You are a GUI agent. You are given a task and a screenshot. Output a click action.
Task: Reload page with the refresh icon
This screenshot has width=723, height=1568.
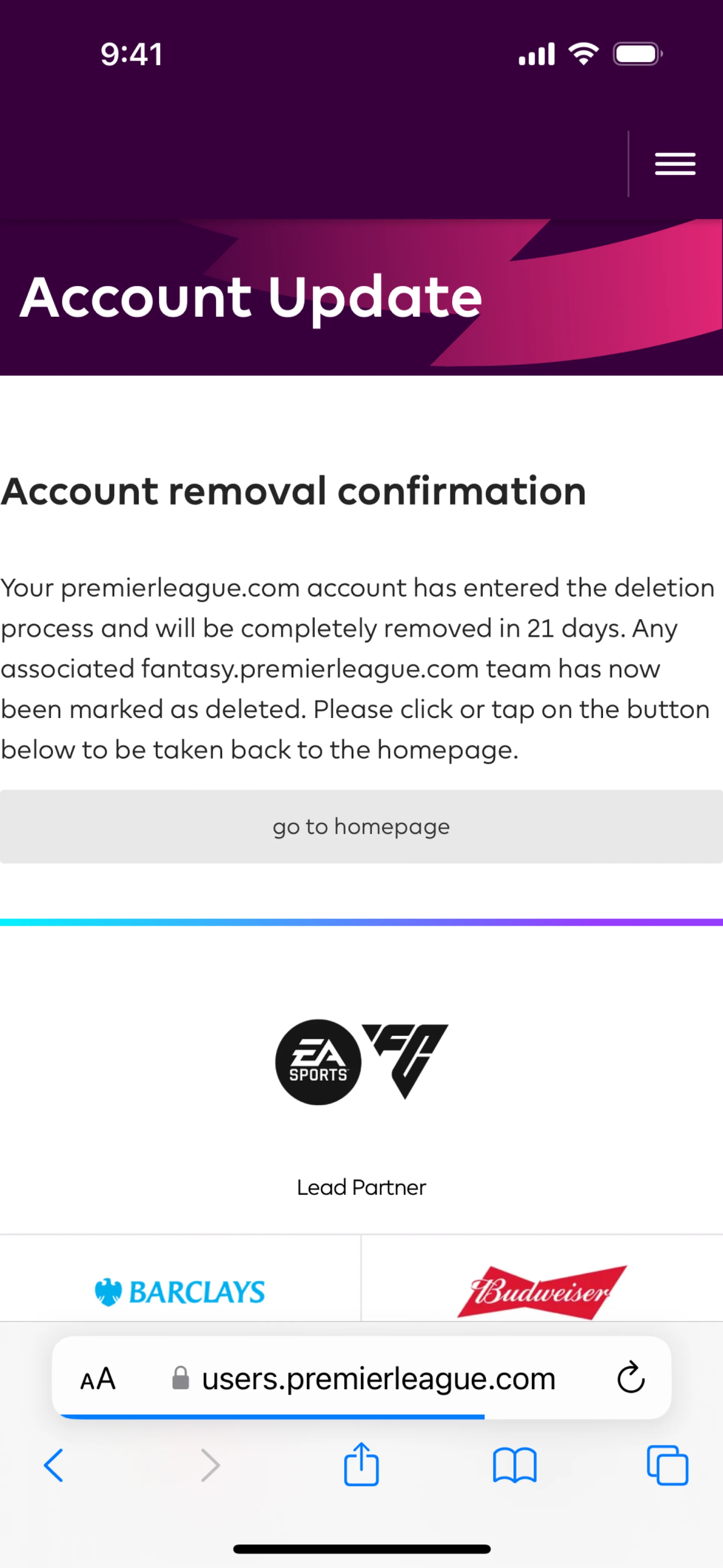(x=630, y=1378)
